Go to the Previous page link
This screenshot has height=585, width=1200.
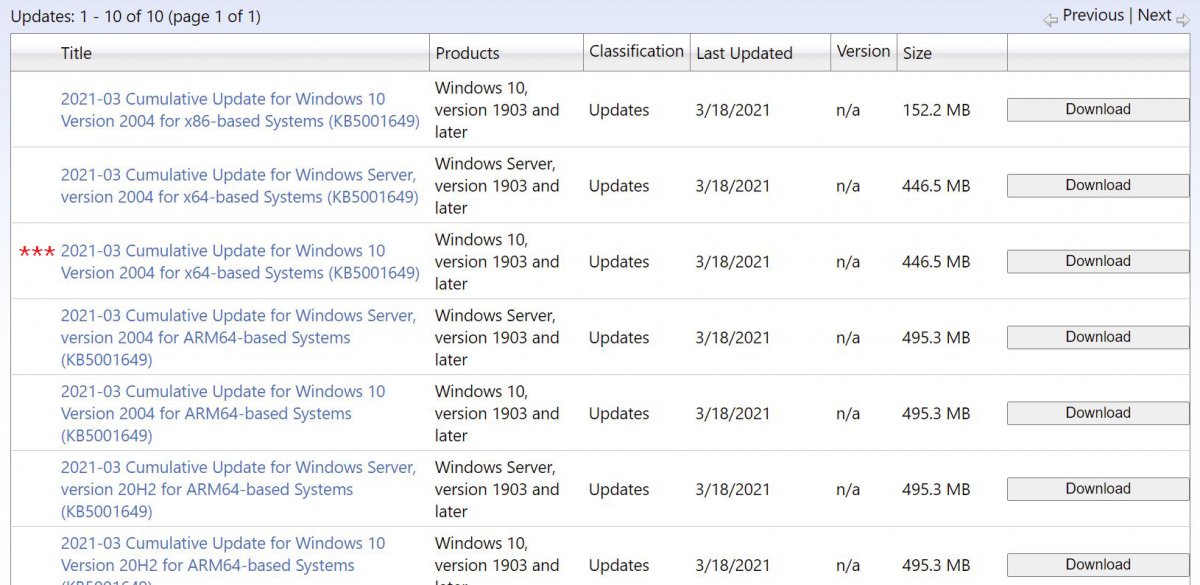pos(1093,15)
